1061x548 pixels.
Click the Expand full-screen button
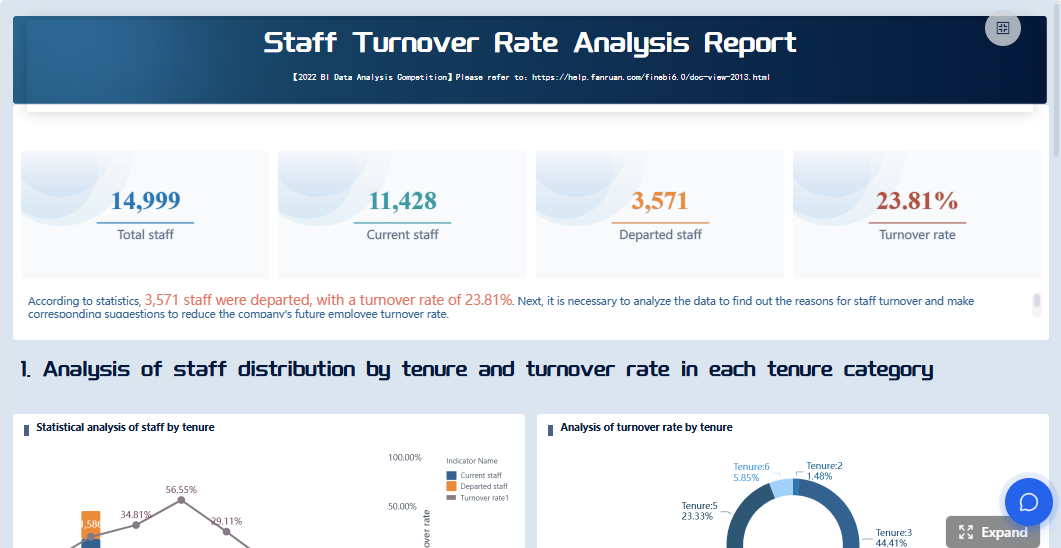click(x=993, y=532)
